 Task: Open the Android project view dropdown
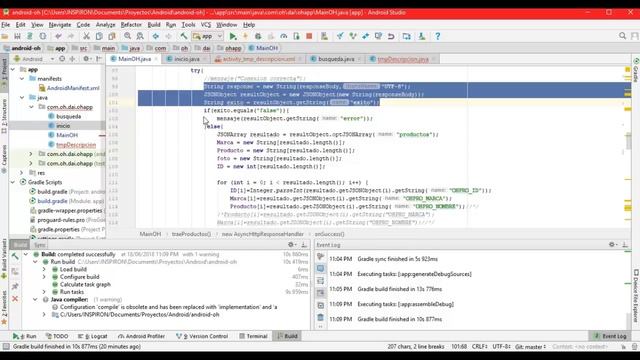coord(34,59)
